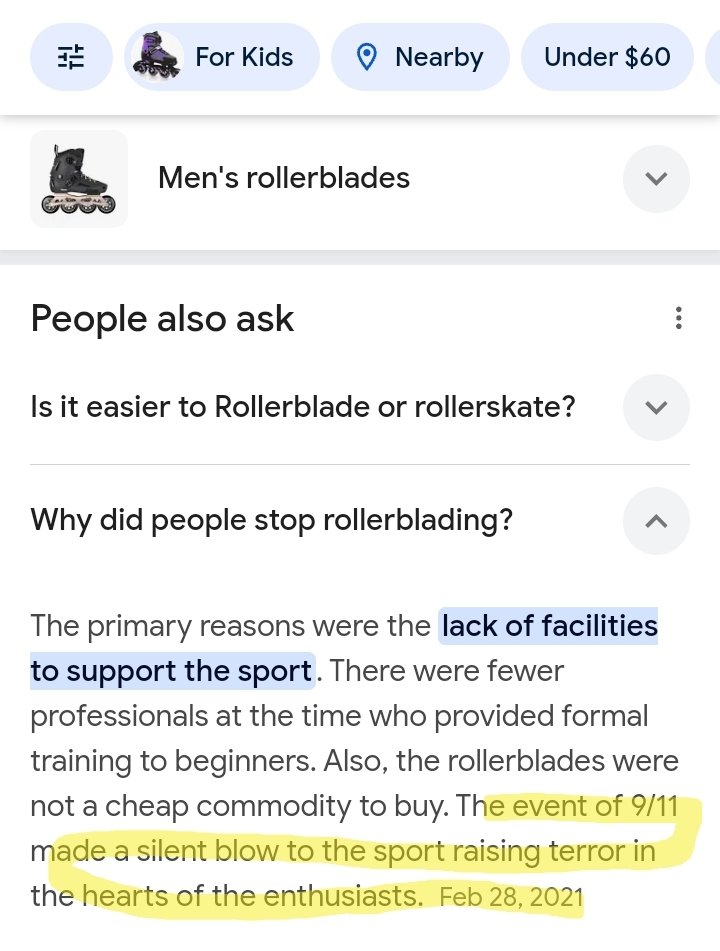Image resolution: width=720 pixels, height=951 pixels.
Task: Click the Men's rollerblades label
Action: pyautogui.click(x=284, y=178)
